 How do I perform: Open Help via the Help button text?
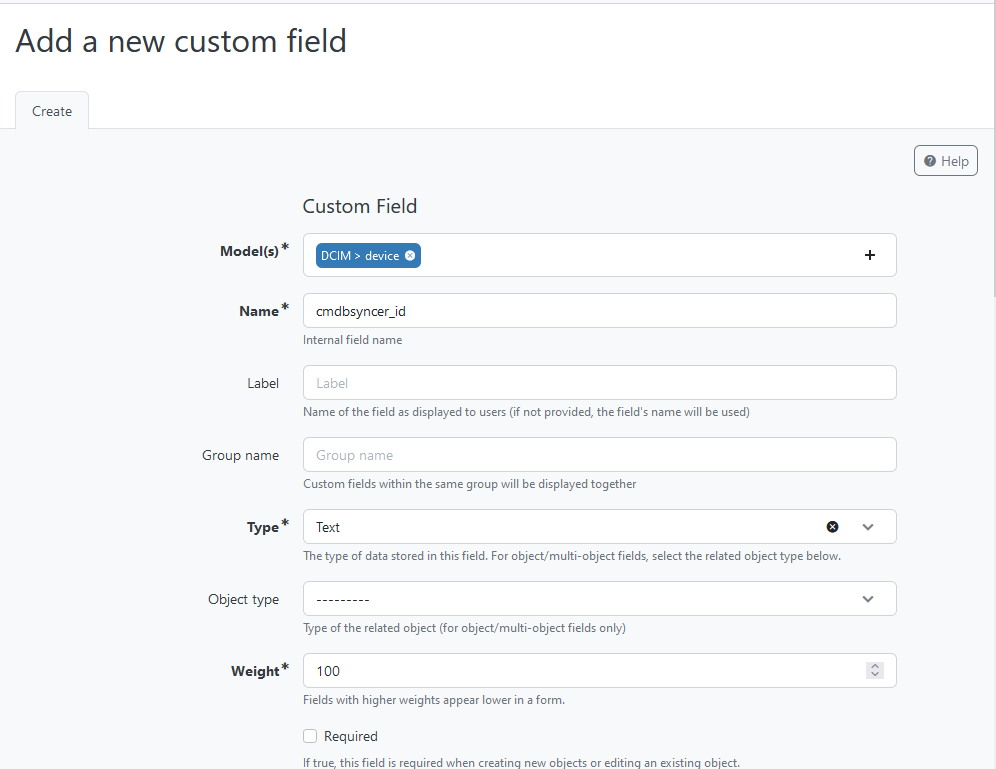click(x=955, y=161)
